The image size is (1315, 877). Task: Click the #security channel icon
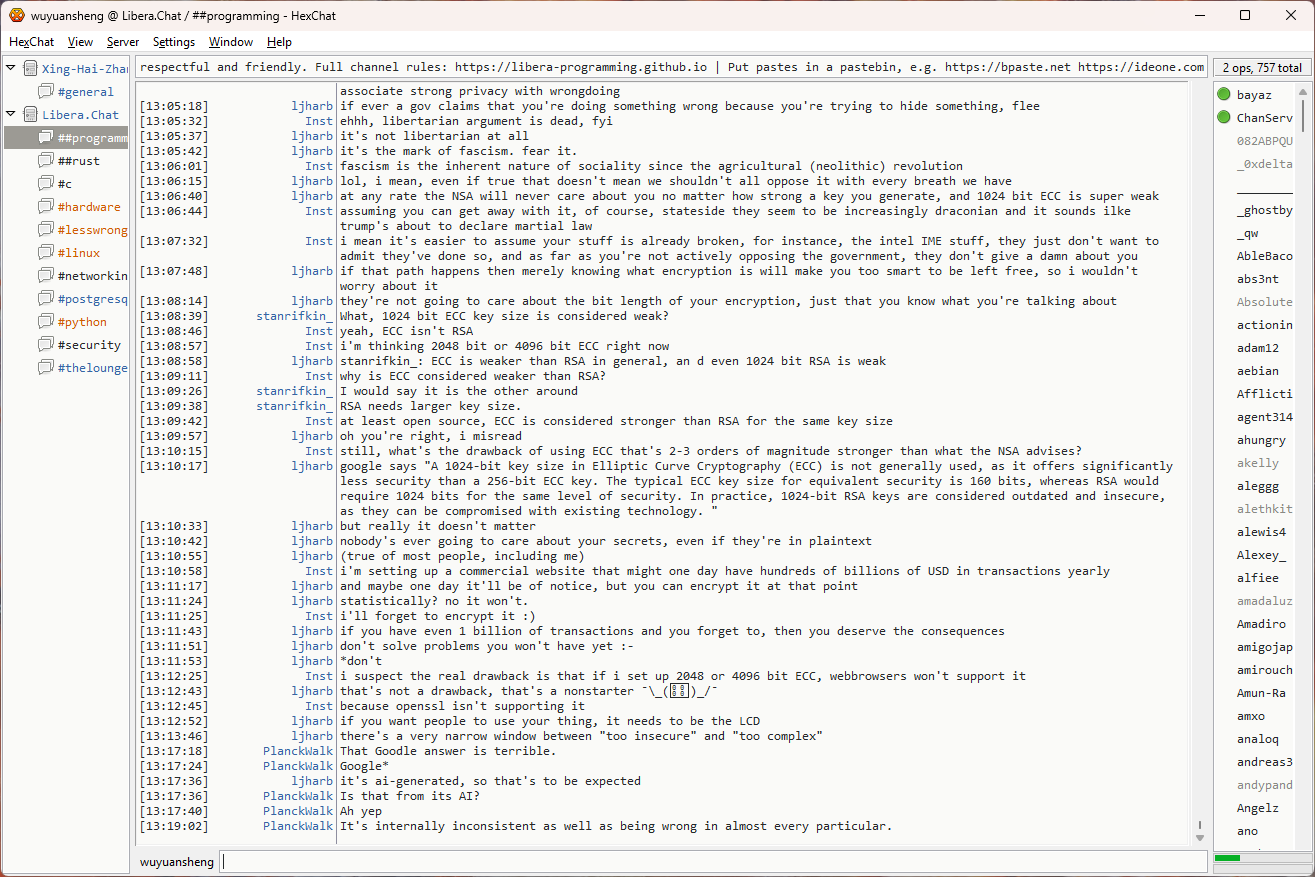pyautogui.click(x=46, y=345)
